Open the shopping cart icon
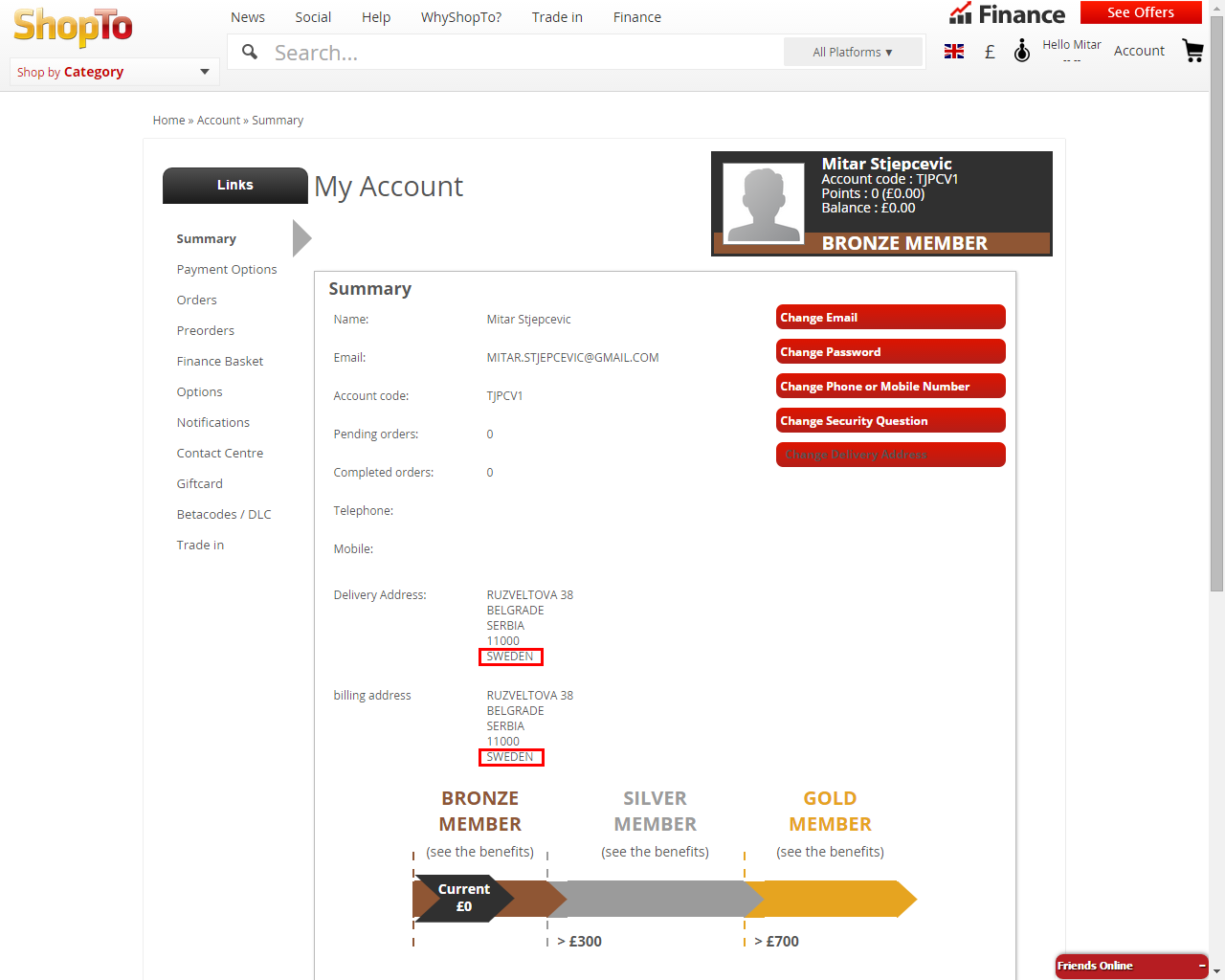Screen dimensions: 1225x980 (1192, 51)
